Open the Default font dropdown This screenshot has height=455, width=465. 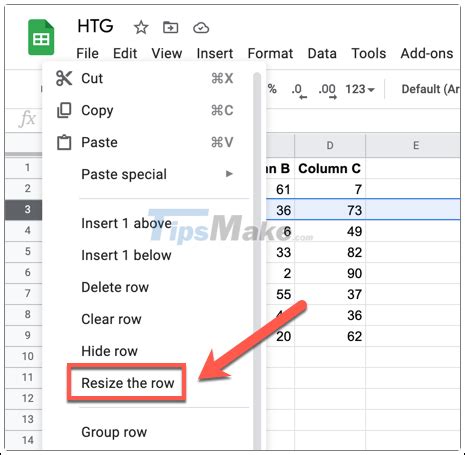click(430, 89)
